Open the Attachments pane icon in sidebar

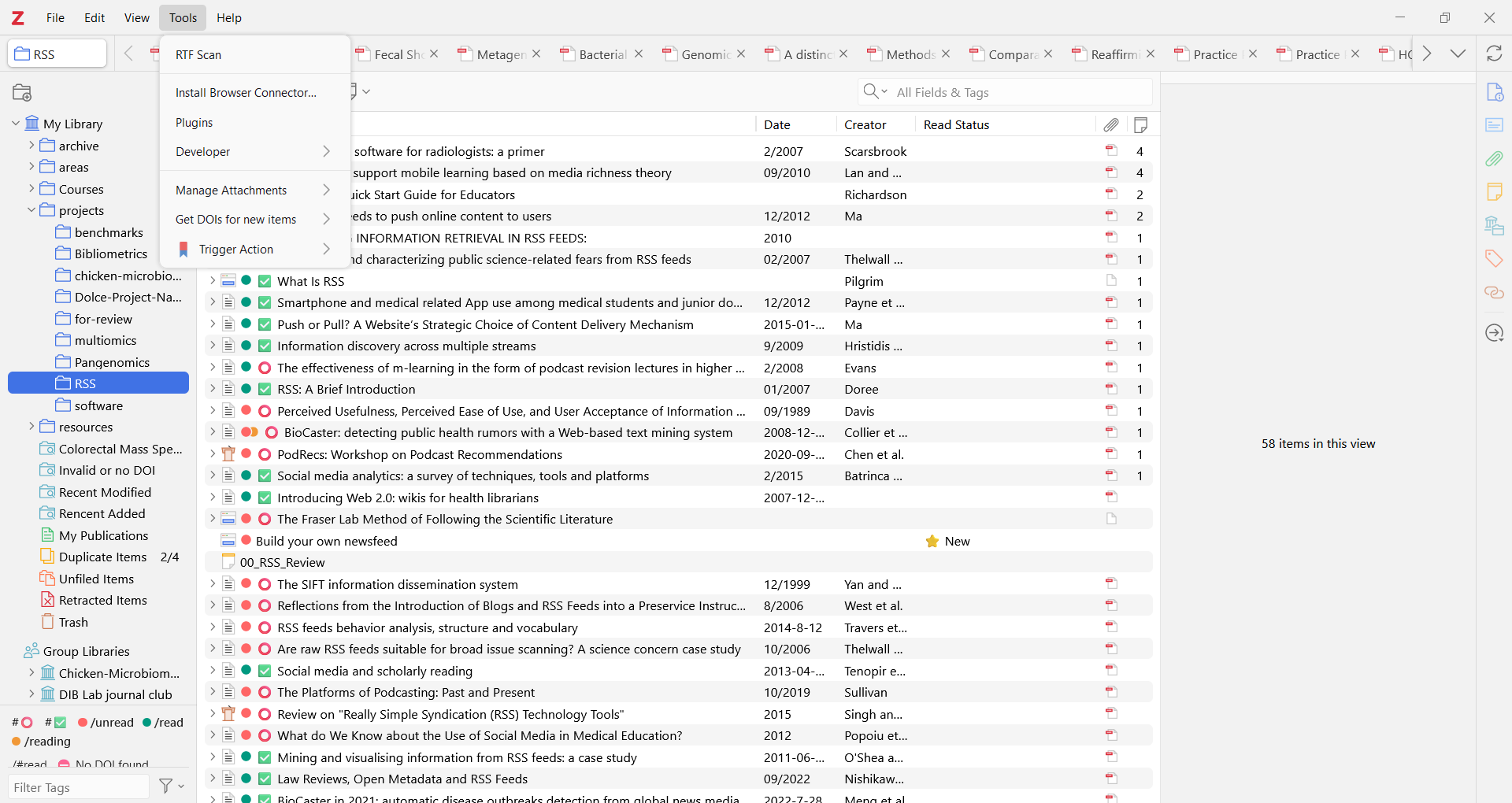coord(1494,159)
